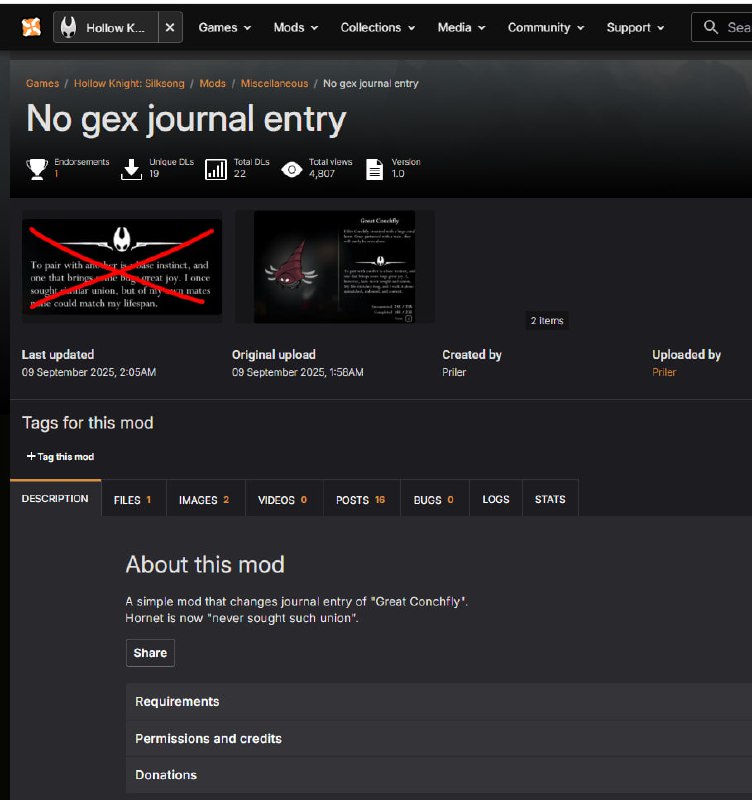The image size is (752, 800).
Task: Click the total views eye icon
Action: [x=291, y=169]
